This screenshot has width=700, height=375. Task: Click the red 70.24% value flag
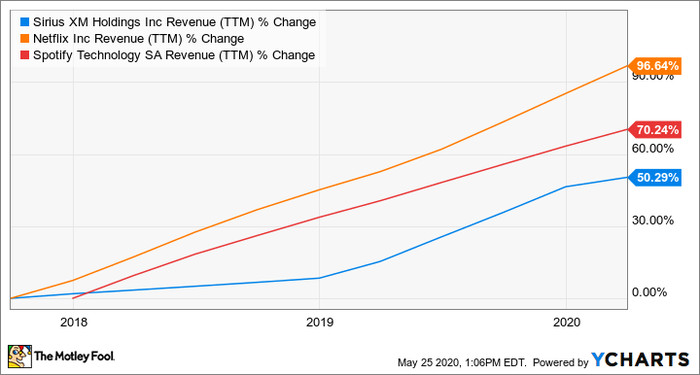click(654, 130)
